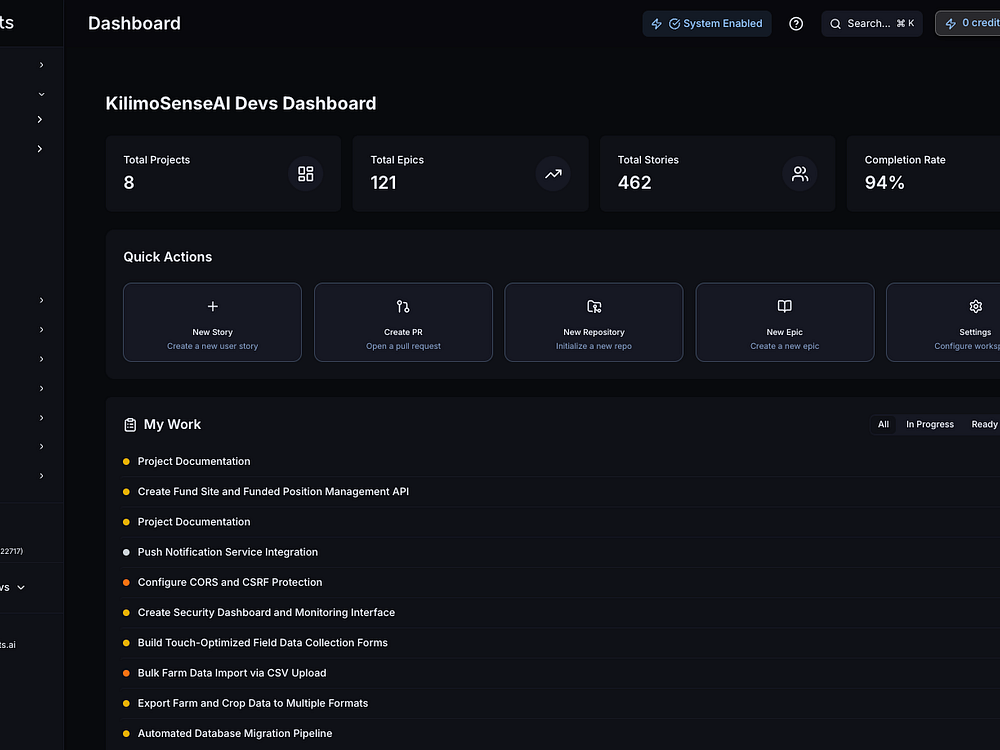The width and height of the screenshot is (1000, 750).
Task: Click the pull request icon for Create PR
Action: tap(403, 307)
